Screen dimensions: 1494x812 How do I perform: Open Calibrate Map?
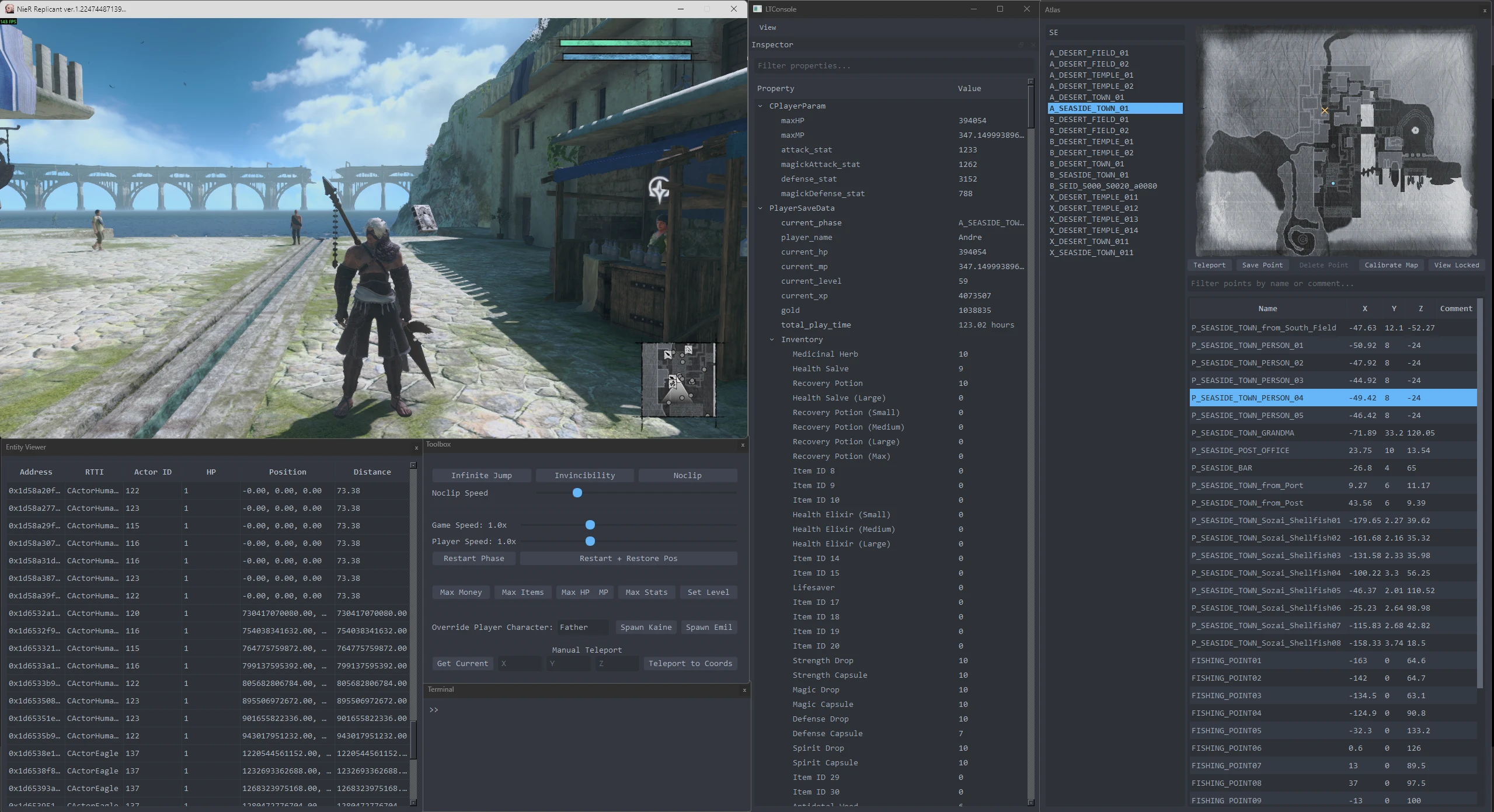coord(1390,265)
